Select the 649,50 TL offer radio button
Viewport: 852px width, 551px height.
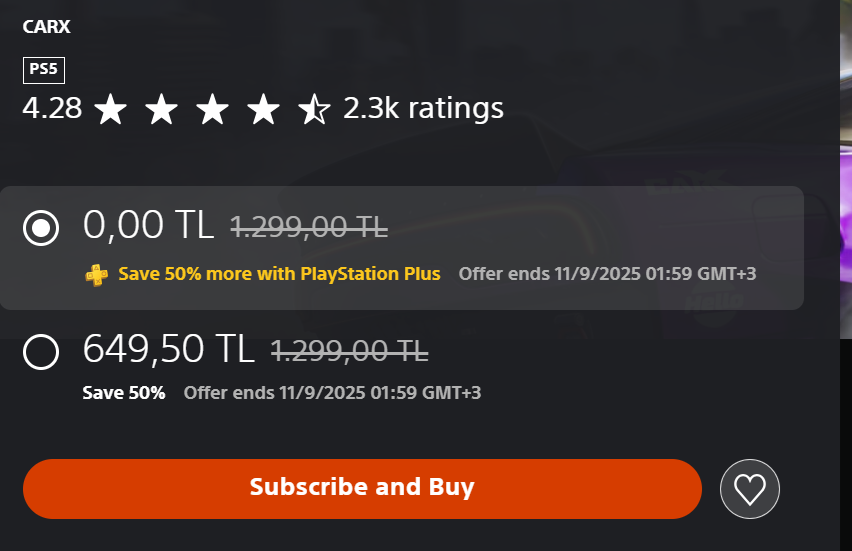coord(41,351)
